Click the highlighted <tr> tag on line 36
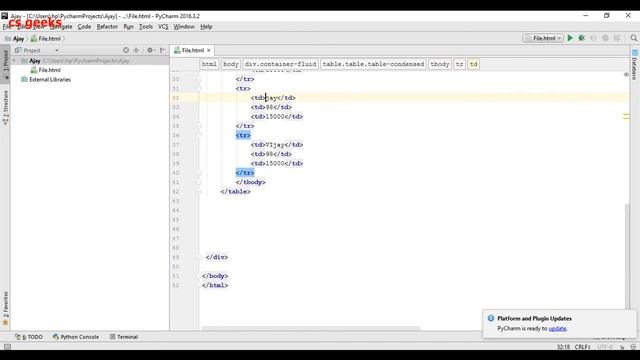The height and width of the screenshot is (360, 640). (243, 135)
